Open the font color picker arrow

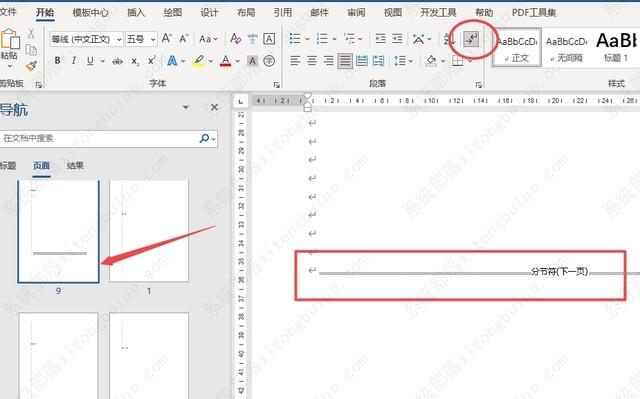(238, 61)
